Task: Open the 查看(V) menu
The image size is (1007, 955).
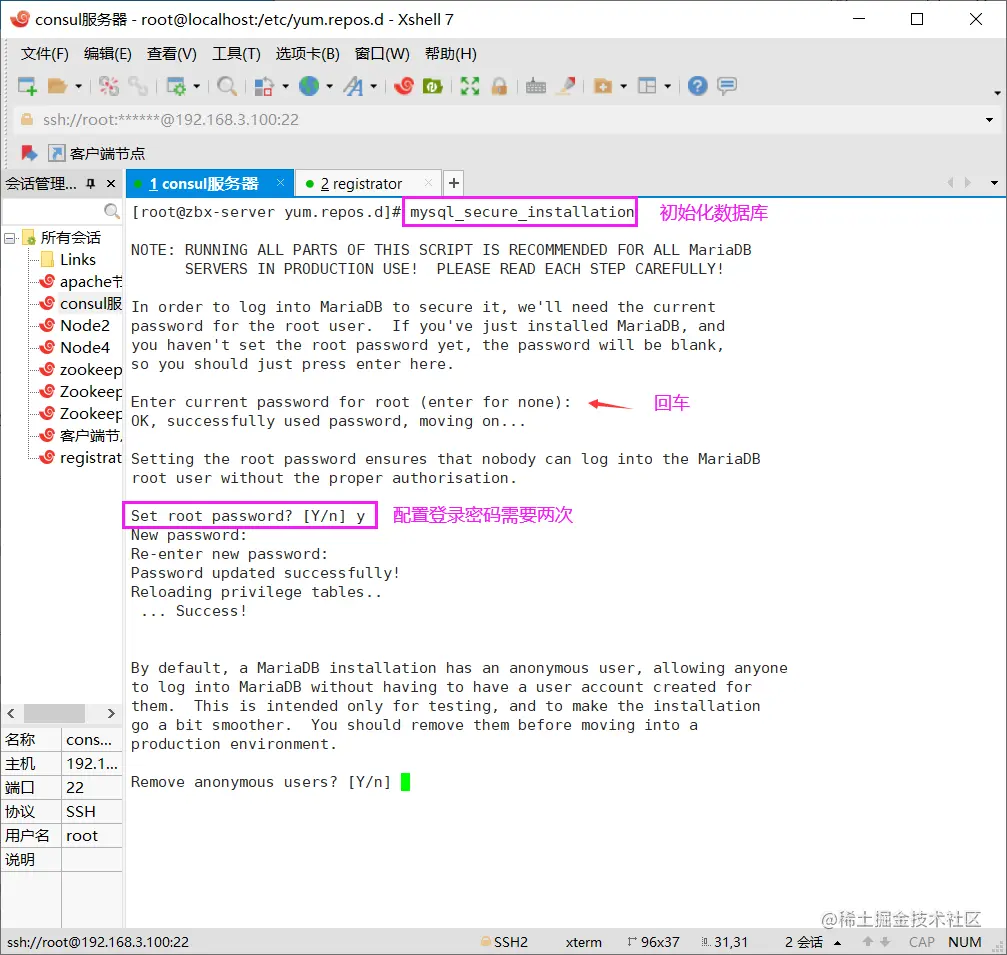Action: coord(171,54)
